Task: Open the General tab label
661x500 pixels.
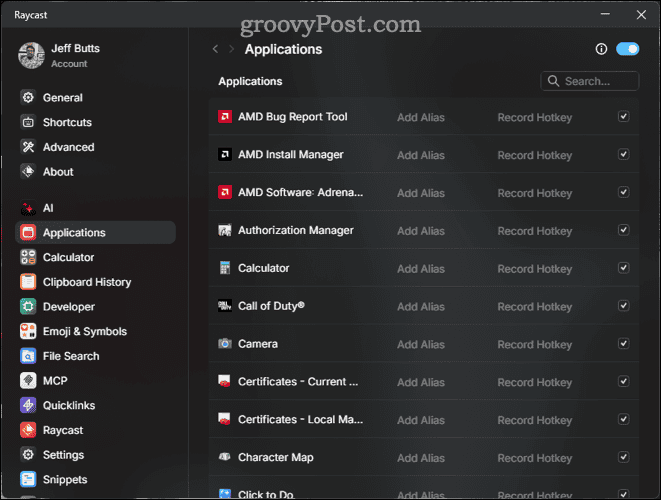Action: tap(63, 98)
